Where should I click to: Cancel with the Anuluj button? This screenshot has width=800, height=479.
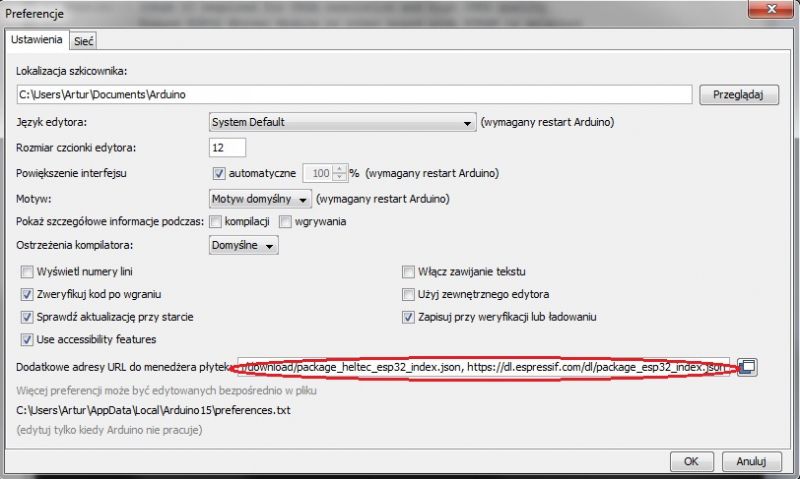pyautogui.click(x=751, y=461)
